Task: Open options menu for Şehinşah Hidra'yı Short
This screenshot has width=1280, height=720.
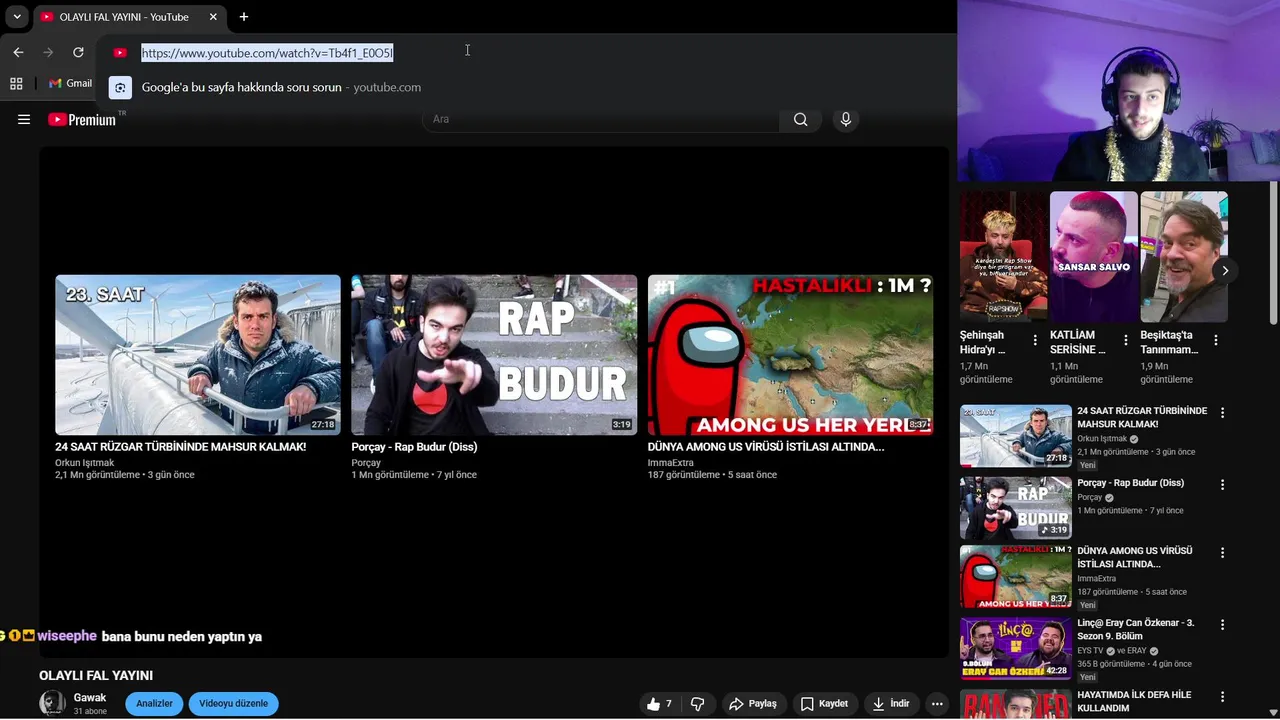Action: click(1035, 341)
